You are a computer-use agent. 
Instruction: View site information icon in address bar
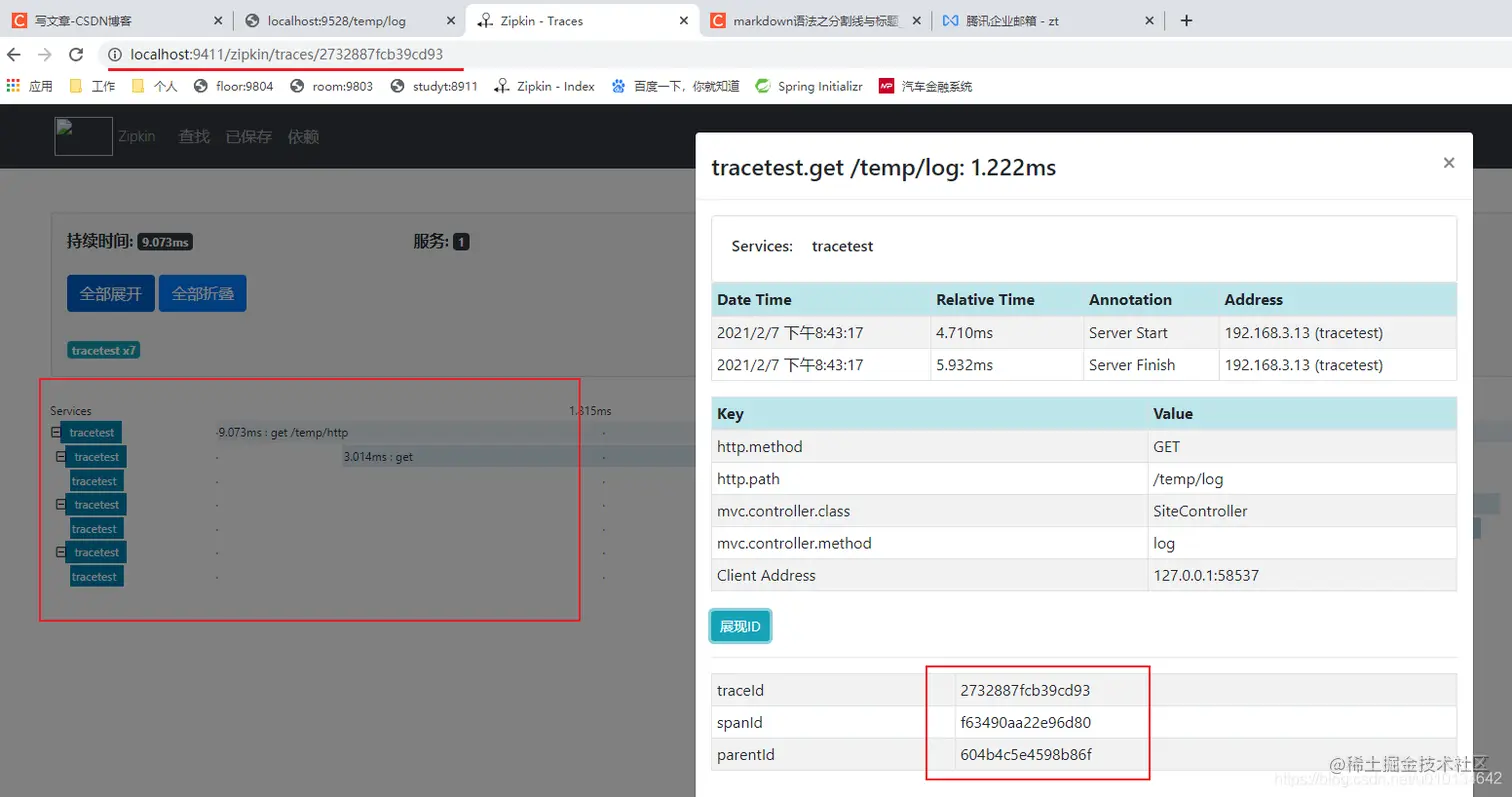[x=115, y=55]
